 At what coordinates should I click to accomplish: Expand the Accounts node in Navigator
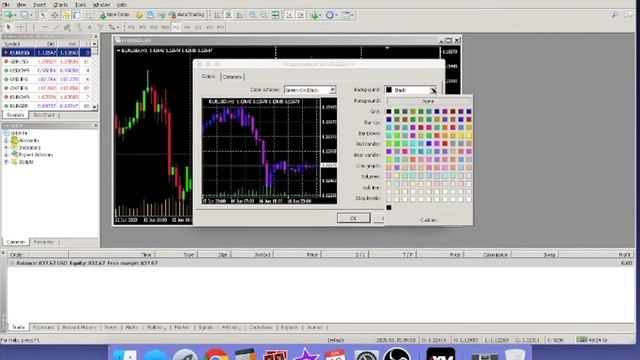pyautogui.click(x=6, y=140)
